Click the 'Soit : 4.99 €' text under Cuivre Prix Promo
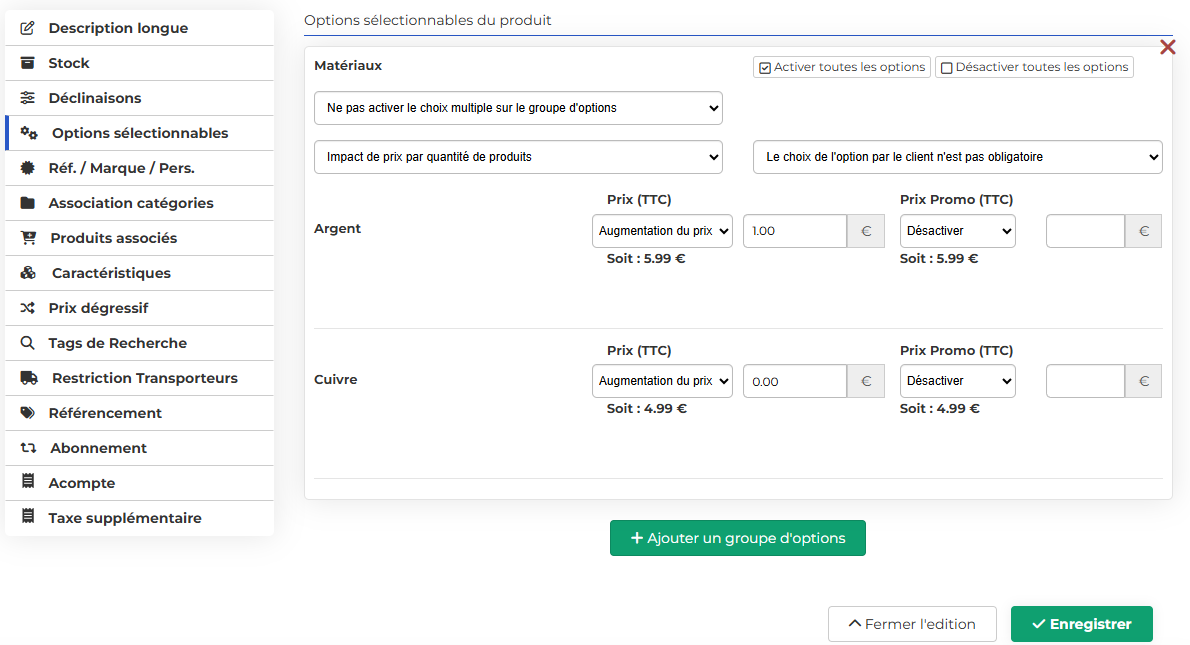This screenshot has width=1190, height=645. [x=940, y=409]
